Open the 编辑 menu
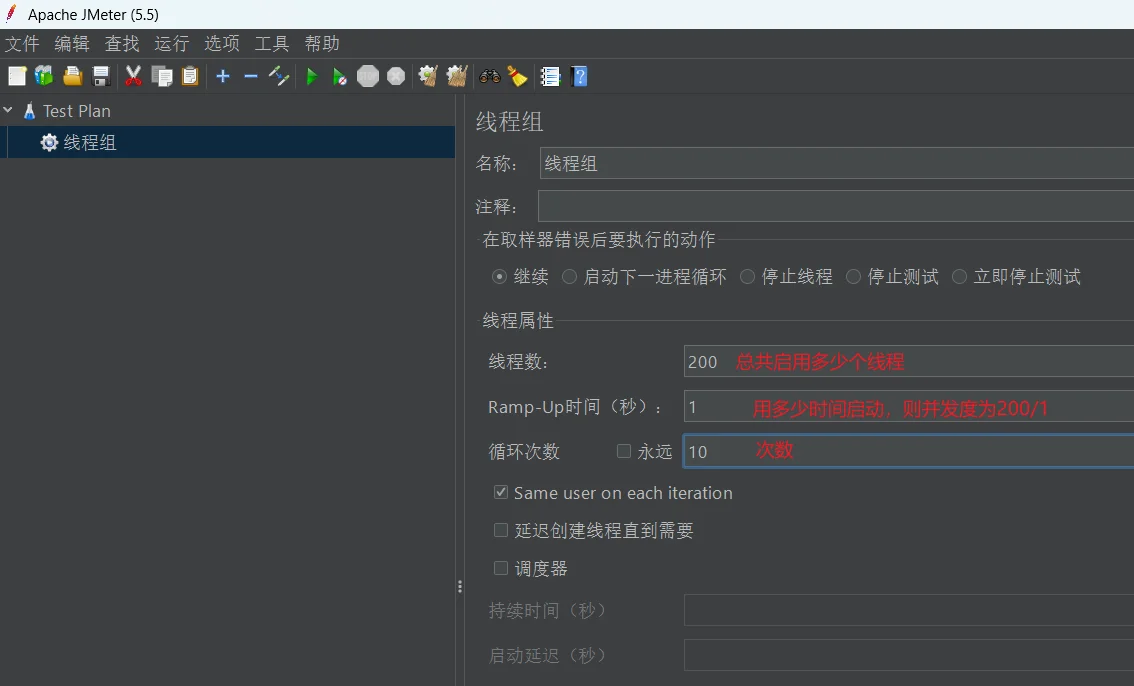Screen dimensions: 1134x686 pyautogui.click(x=72, y=43)
